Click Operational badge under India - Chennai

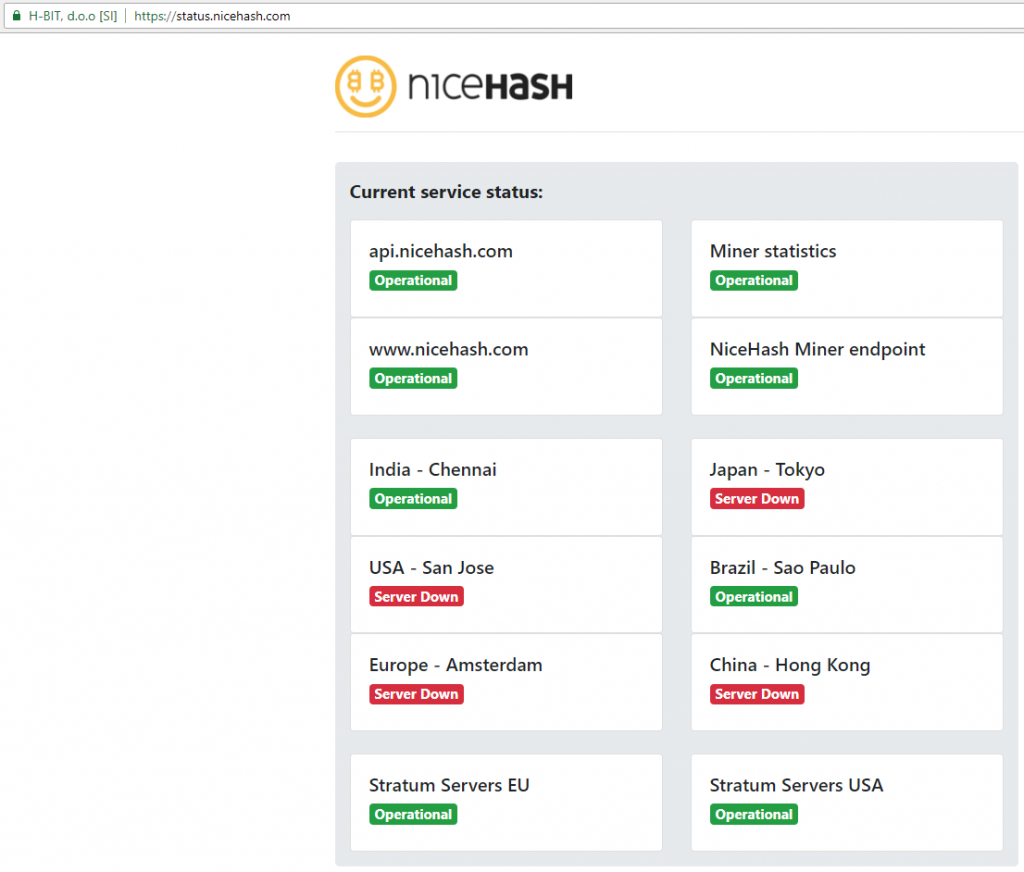click(413, 498)
